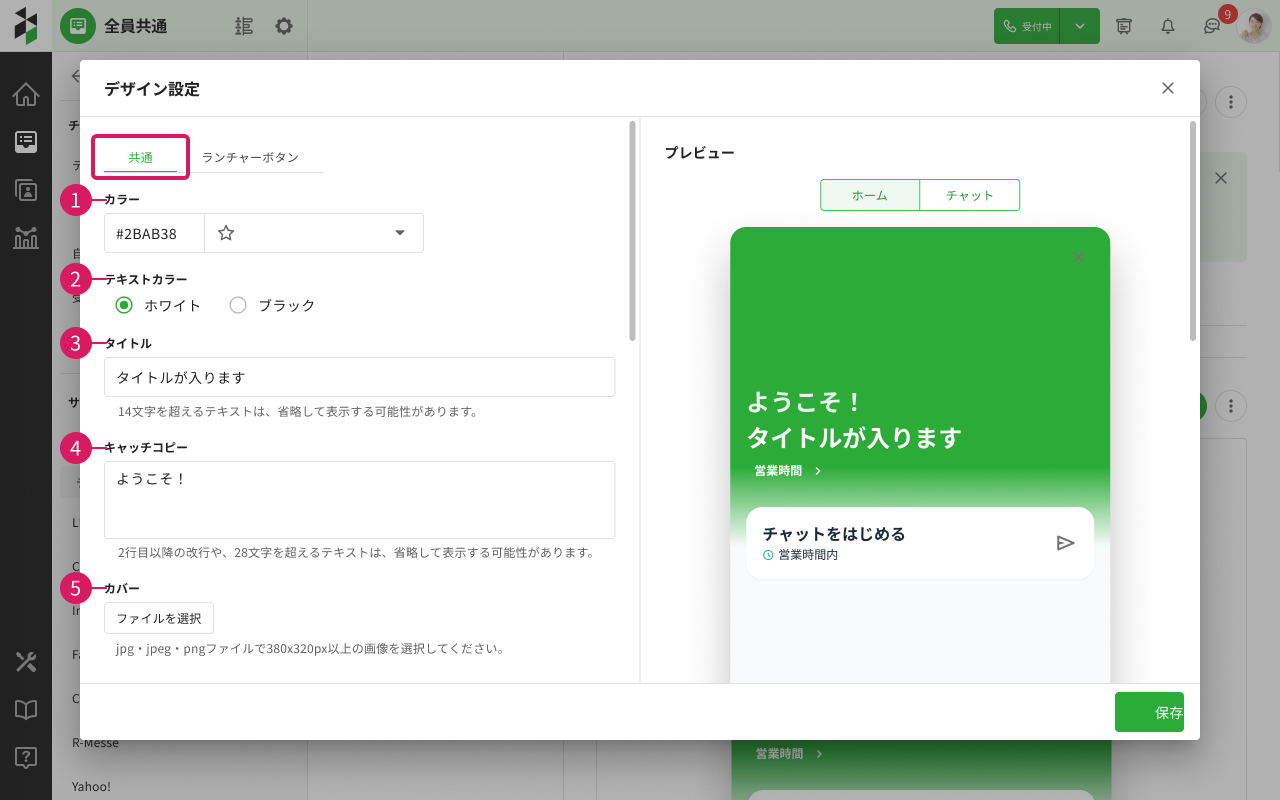The height and width of the screenshot is (800, 1280).
Task: Click the タイトル text input field
Action: click(359, 378)
